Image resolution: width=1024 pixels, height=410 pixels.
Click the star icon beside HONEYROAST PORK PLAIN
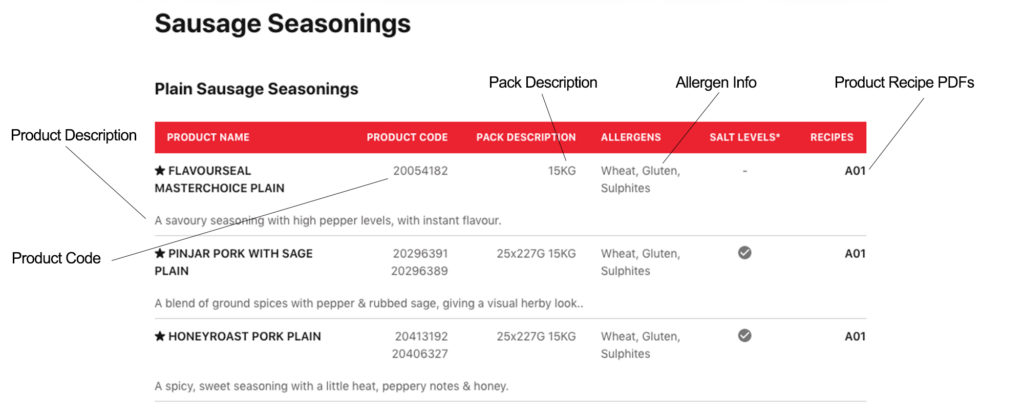pyautogui.click(x=160, y=337)
